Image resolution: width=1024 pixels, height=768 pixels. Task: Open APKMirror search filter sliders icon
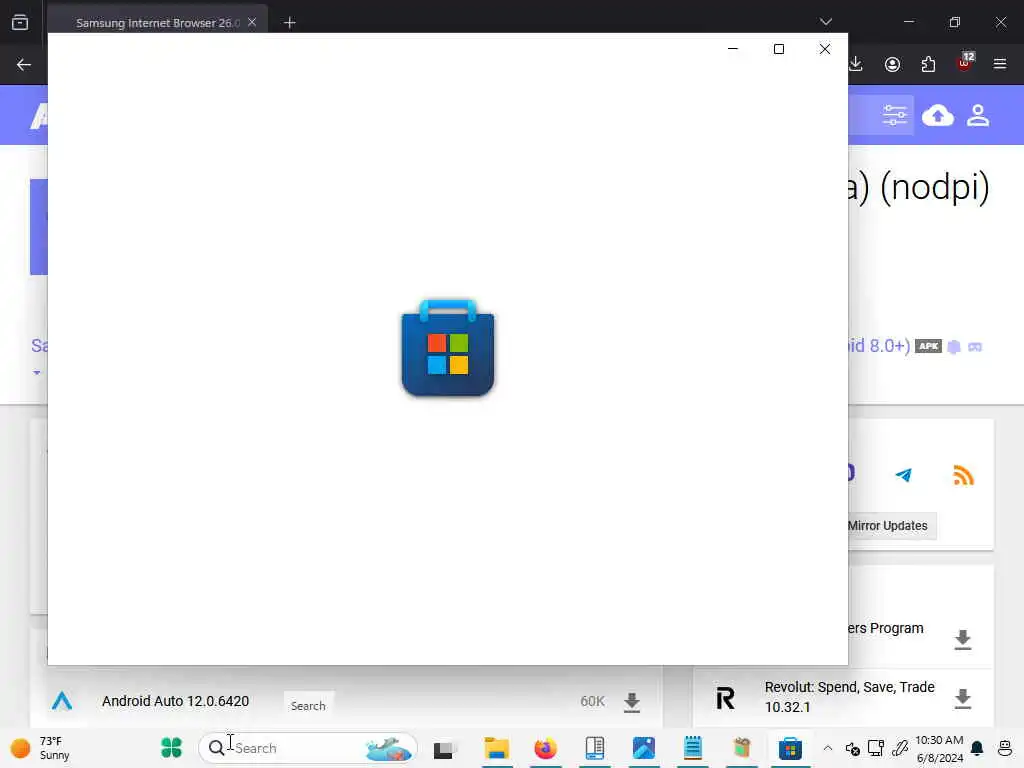tap(895, 115)
